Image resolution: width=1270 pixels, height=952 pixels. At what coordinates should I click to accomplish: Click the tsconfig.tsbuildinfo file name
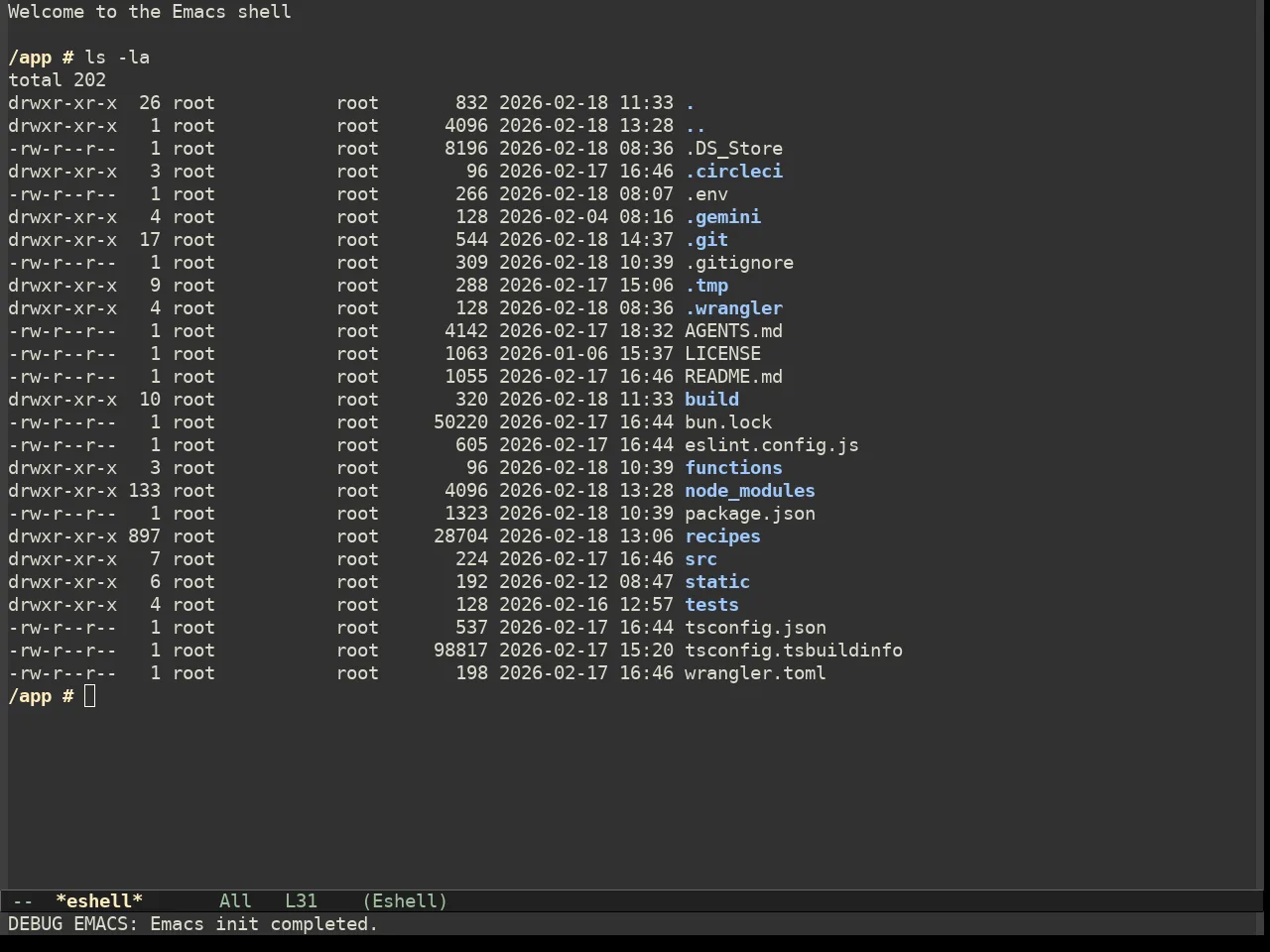(x=794, y=651)
